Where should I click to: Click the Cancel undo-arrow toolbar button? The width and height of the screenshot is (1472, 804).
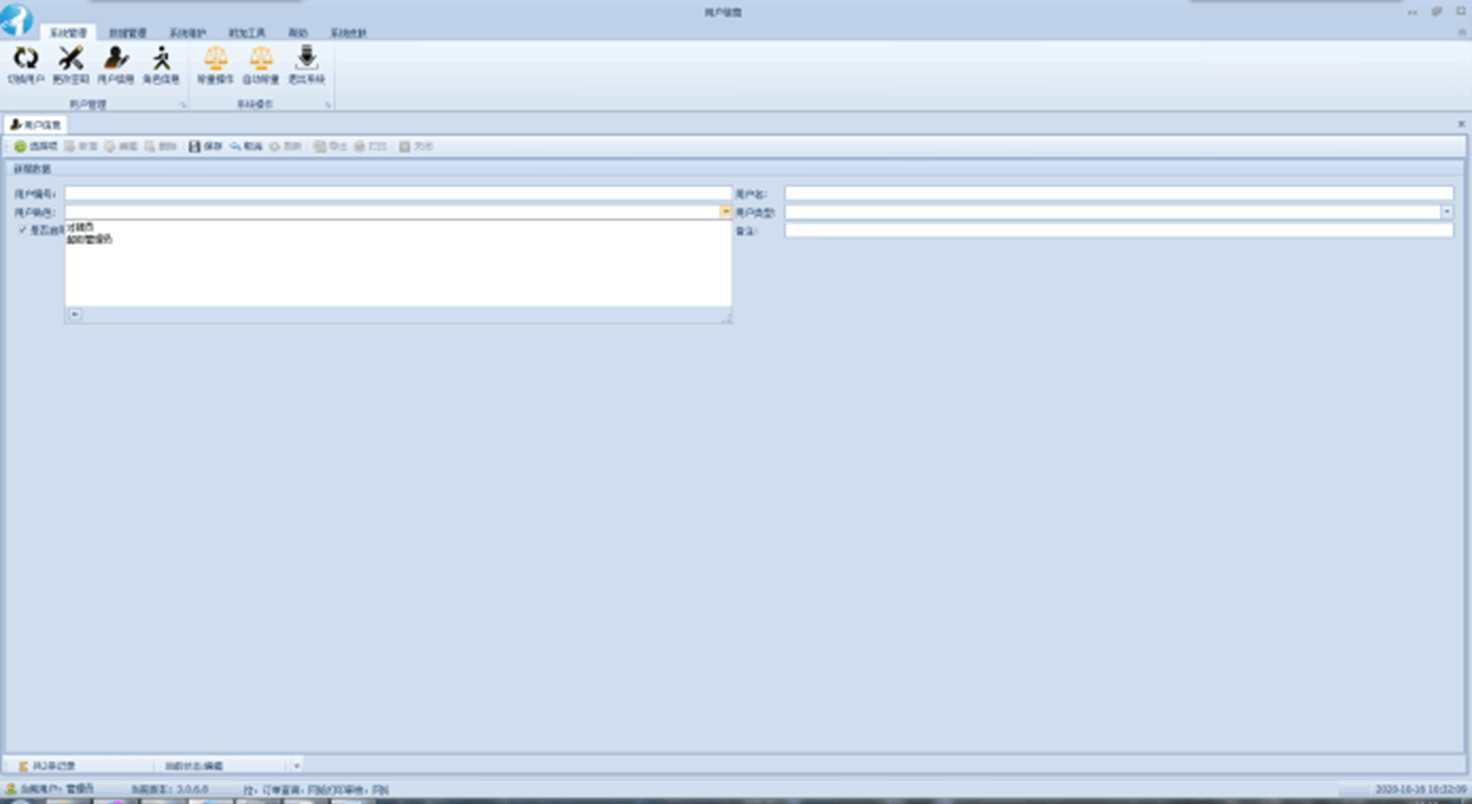[x=246, y=147]
